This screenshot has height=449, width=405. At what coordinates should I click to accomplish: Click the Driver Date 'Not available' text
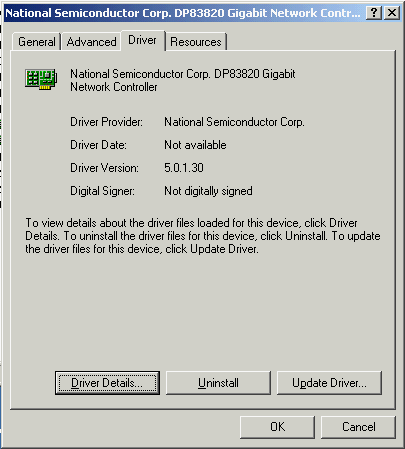[195, 145]
